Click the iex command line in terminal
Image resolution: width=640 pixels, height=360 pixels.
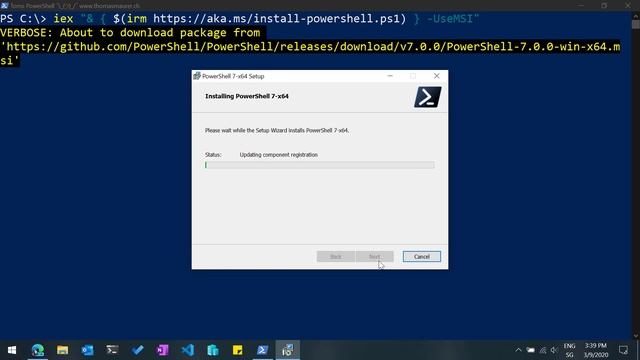(240, 19)
